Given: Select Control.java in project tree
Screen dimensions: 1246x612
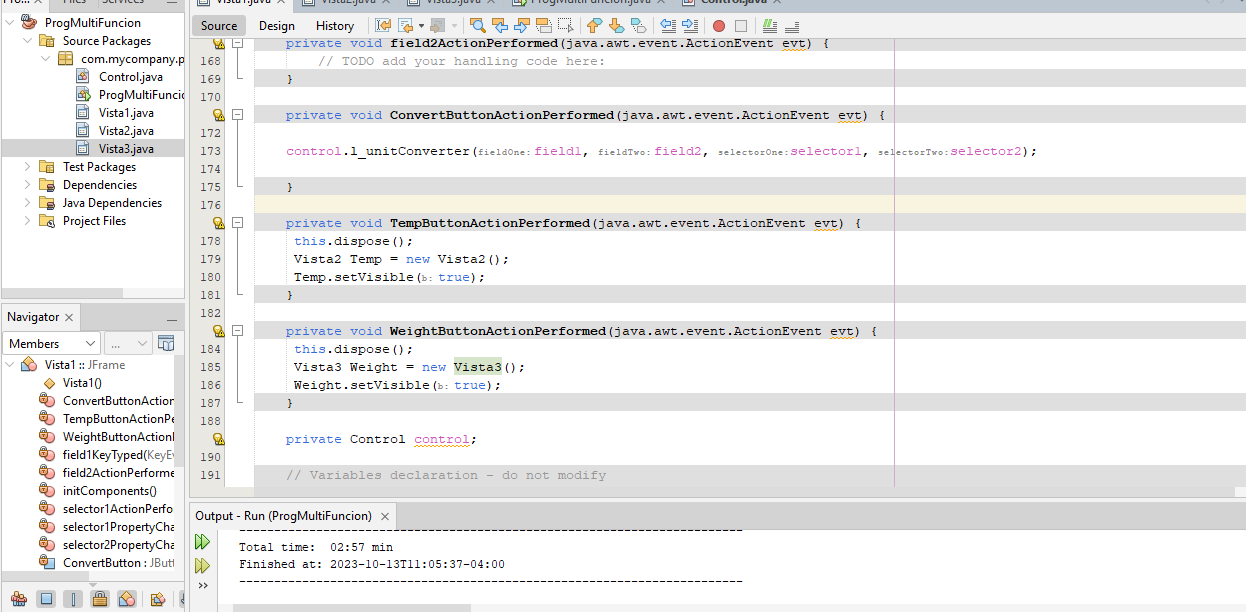Looking at the screenshot, I should (x=130, y=77).
